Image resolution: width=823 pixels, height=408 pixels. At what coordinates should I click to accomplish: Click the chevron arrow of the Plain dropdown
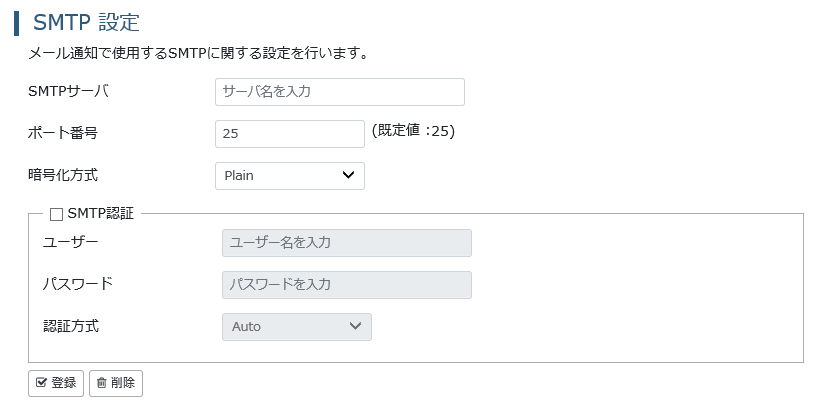tap(348, 175)
